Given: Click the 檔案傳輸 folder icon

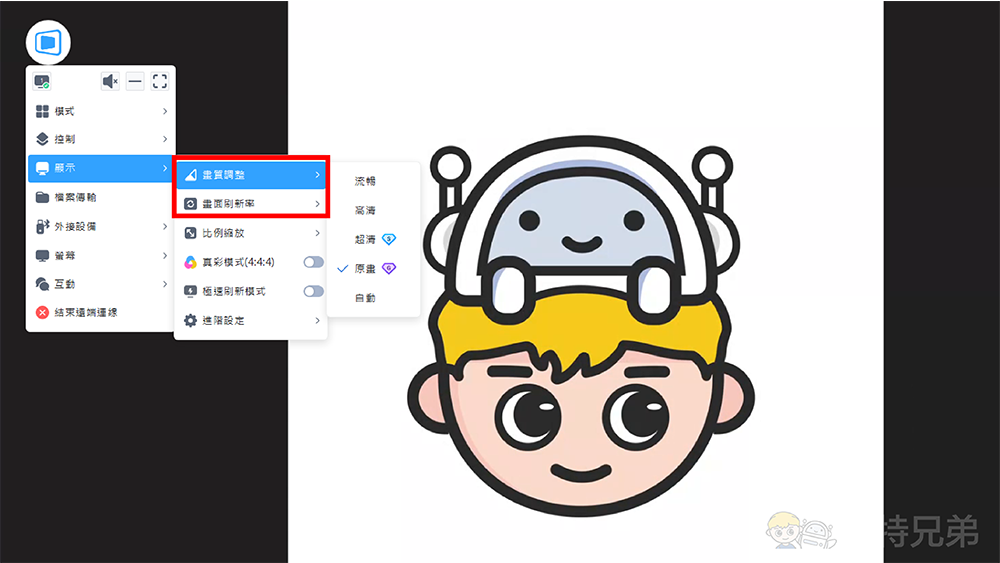Looking at the screenshot, I should click(43, 198).
